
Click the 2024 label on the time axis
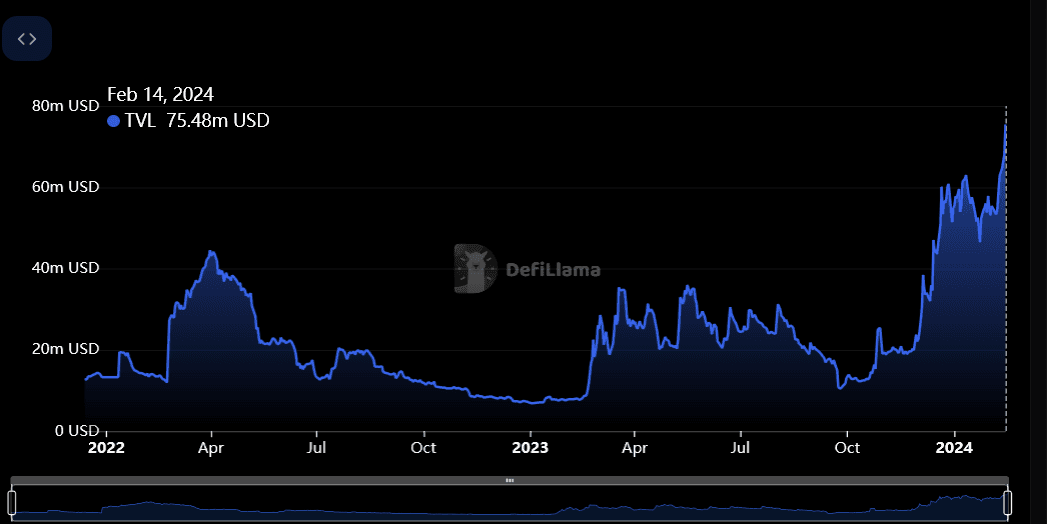pyautogui.click(x=954, y=447)
